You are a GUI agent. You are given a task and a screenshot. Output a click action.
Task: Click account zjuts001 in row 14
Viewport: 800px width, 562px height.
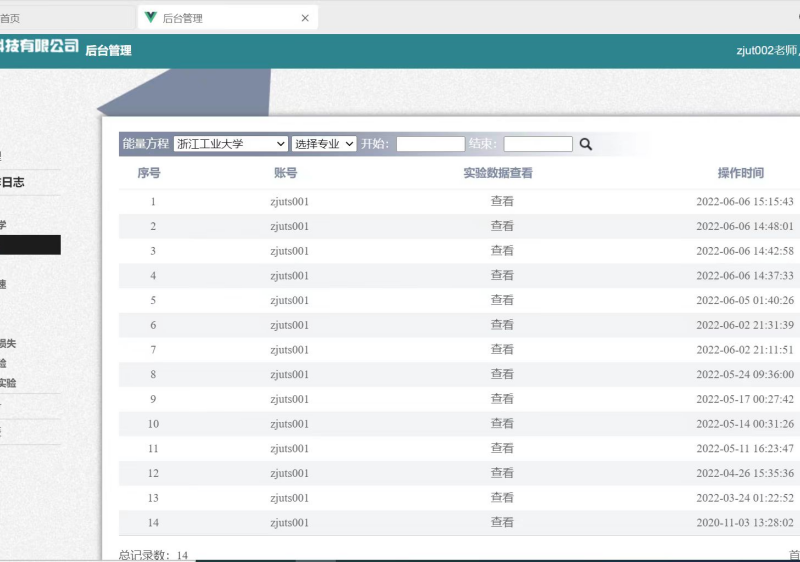[290, 523]
